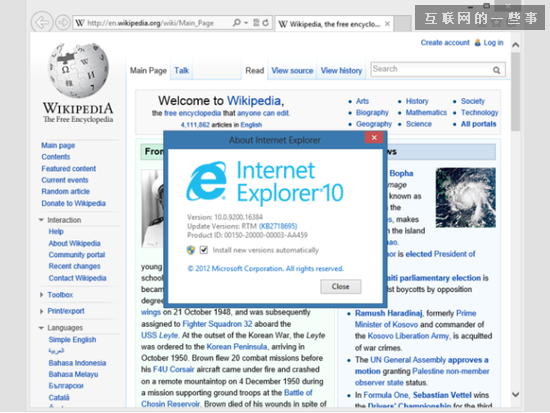Image resolution: width=550 pixels, height=413 pixels.
Task: Click Close button in About Internet Explorer
Action: click(341, 287)
